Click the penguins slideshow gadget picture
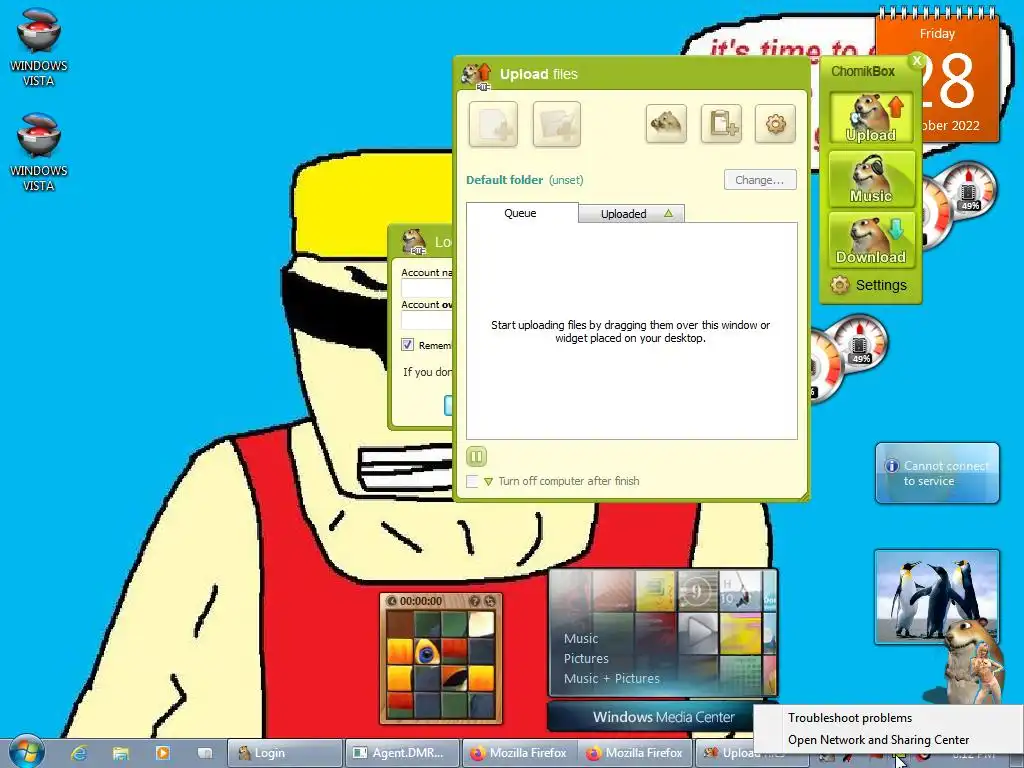 [936, 596]
